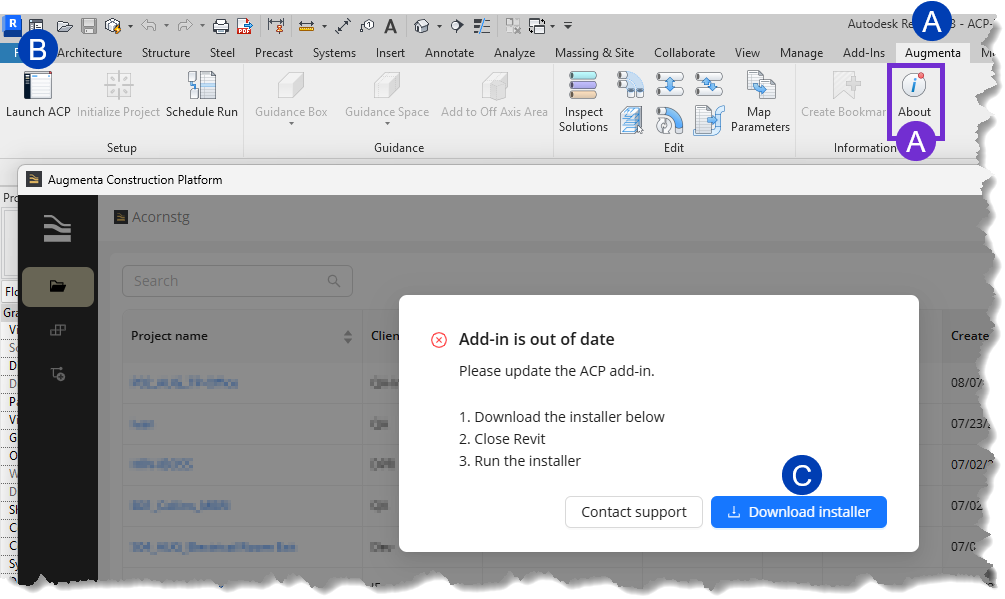The image size is (1005, 599).
Task: Click the rotate elbow pipe icon
Action: (x=670, y=120)
